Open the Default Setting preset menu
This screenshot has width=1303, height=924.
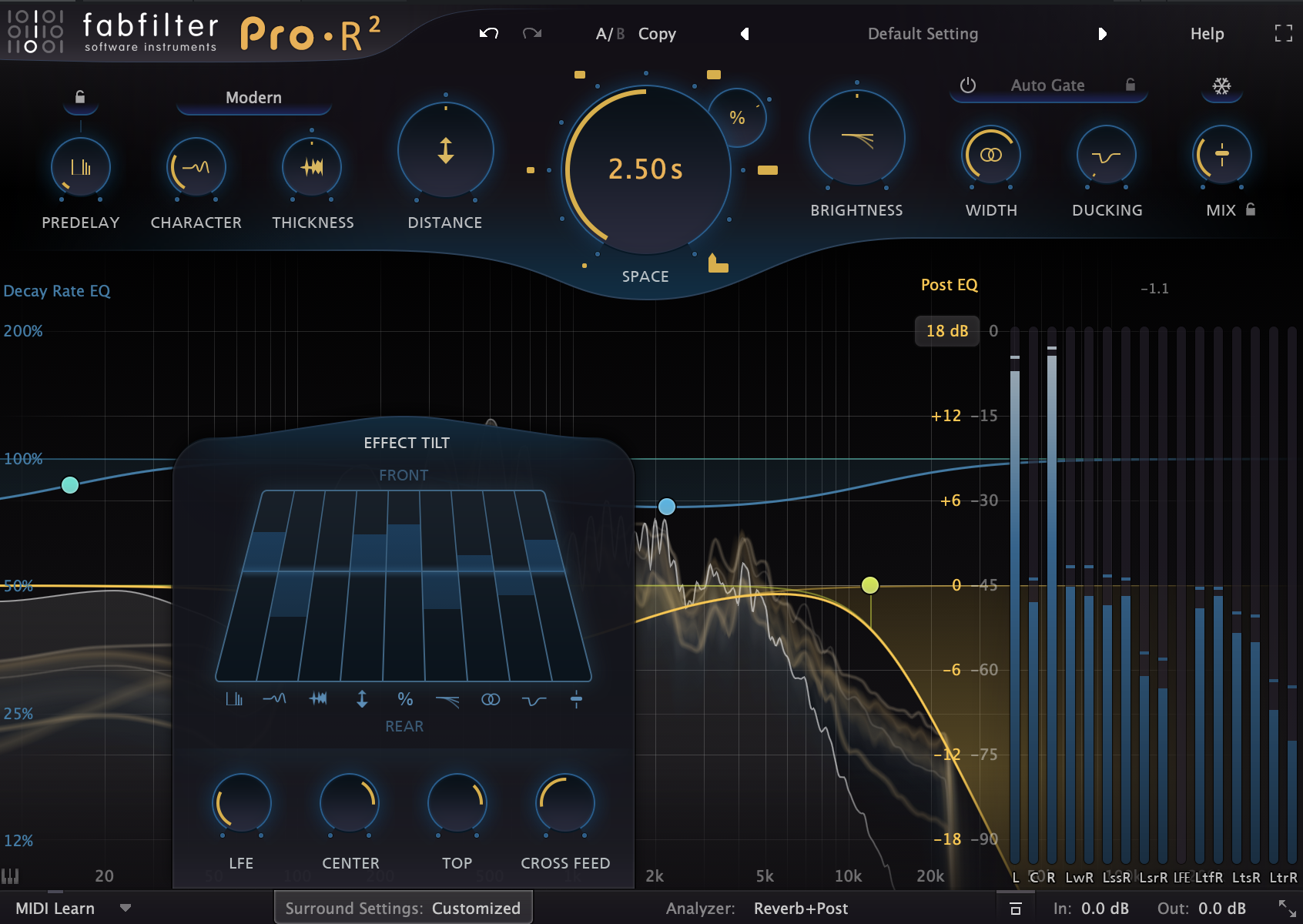(923, 34)
